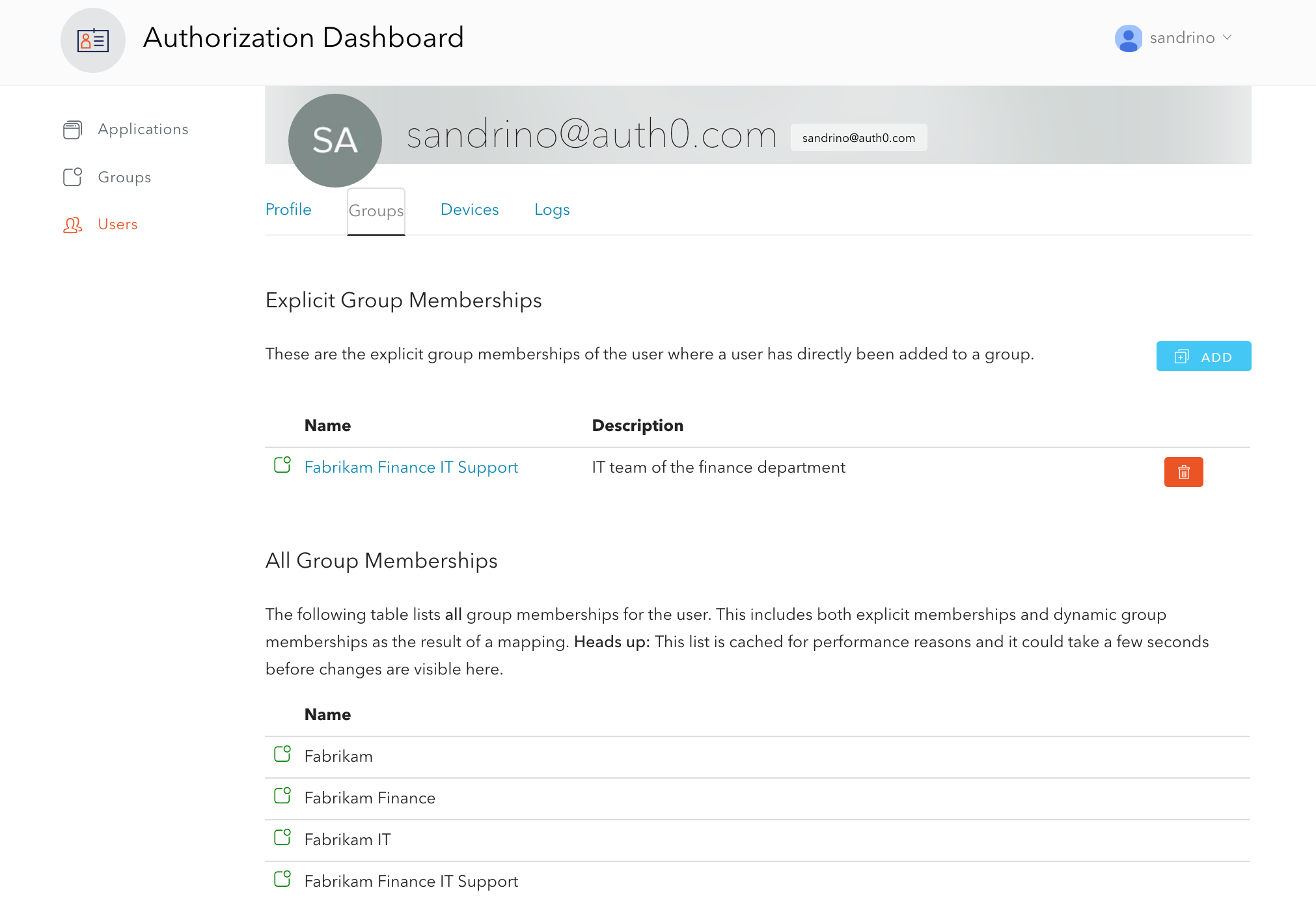Click the Fabrikam Finance row text
The height and width of the screenshot is (918, 1316).
coord(370,798)
